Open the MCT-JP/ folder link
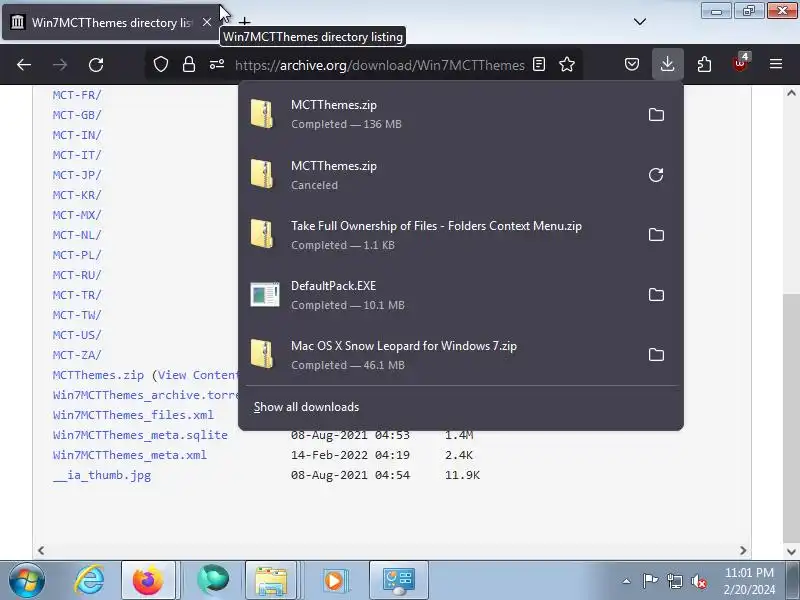 point(77,175)
